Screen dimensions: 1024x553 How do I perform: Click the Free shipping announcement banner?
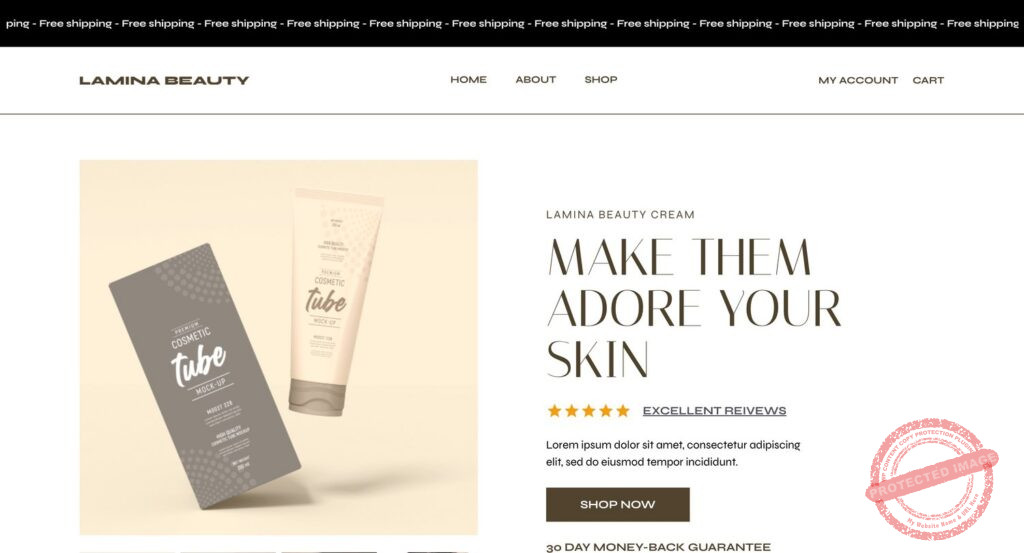(x=512, y=24)
